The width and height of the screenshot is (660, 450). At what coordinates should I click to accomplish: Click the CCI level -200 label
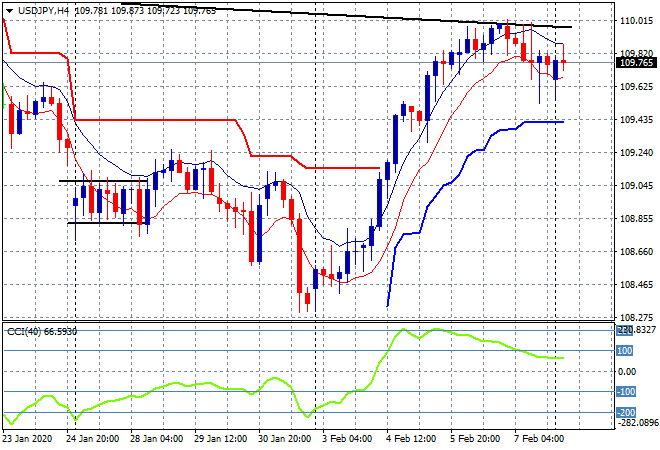tap(625, 413)
